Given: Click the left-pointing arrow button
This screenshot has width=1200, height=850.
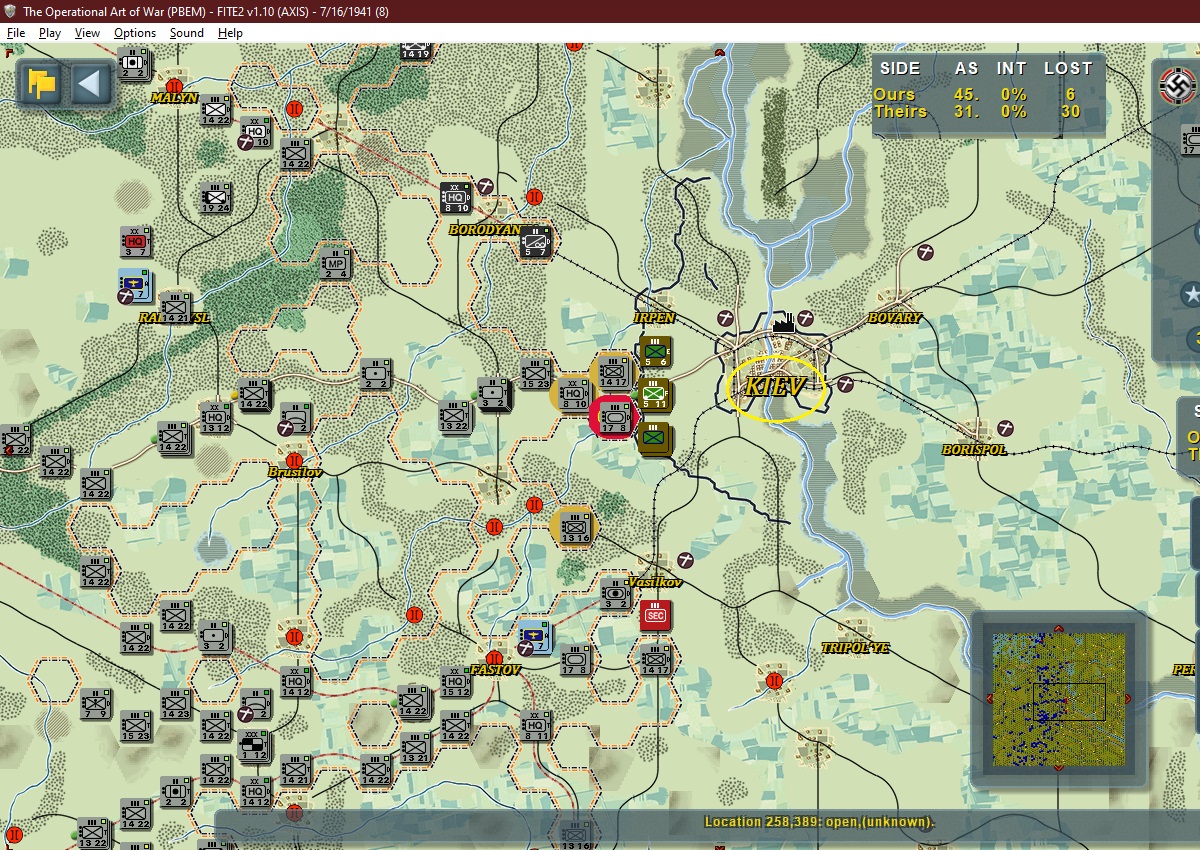Looking at the screenshot, I should coord(91,84).
